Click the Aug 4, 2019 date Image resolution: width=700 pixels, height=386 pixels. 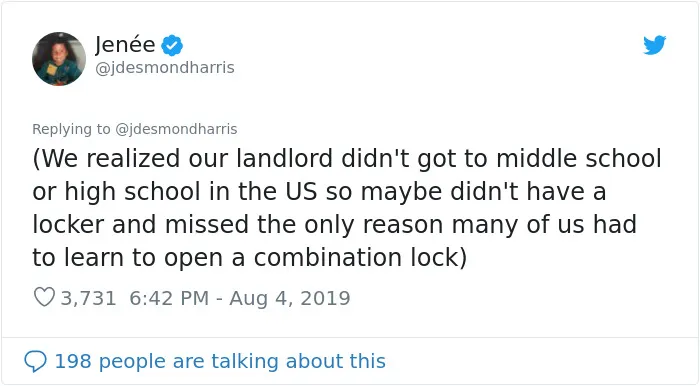[290, 298]
